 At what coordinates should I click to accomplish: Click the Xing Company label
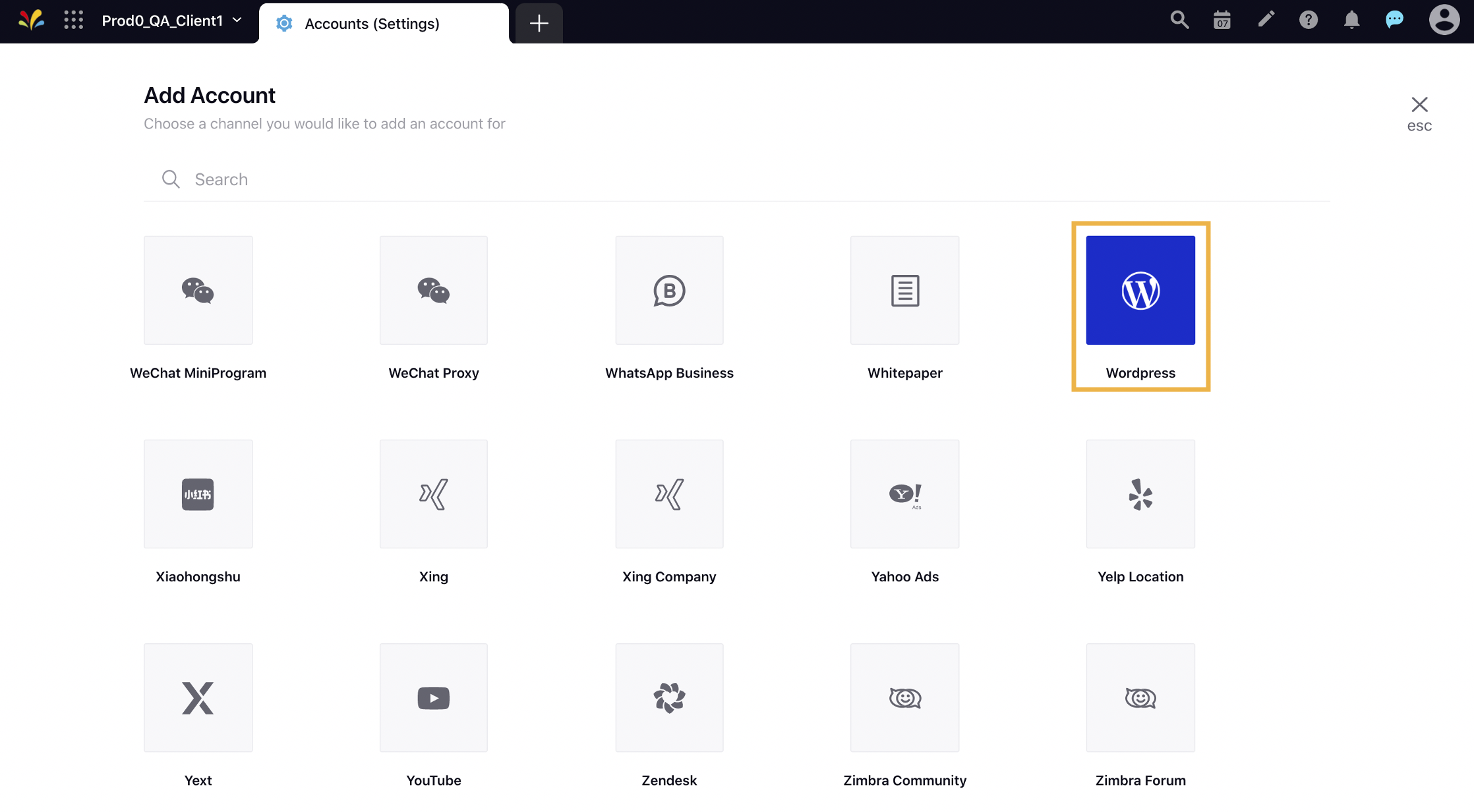pyautogui.click(x=669, y=577)
